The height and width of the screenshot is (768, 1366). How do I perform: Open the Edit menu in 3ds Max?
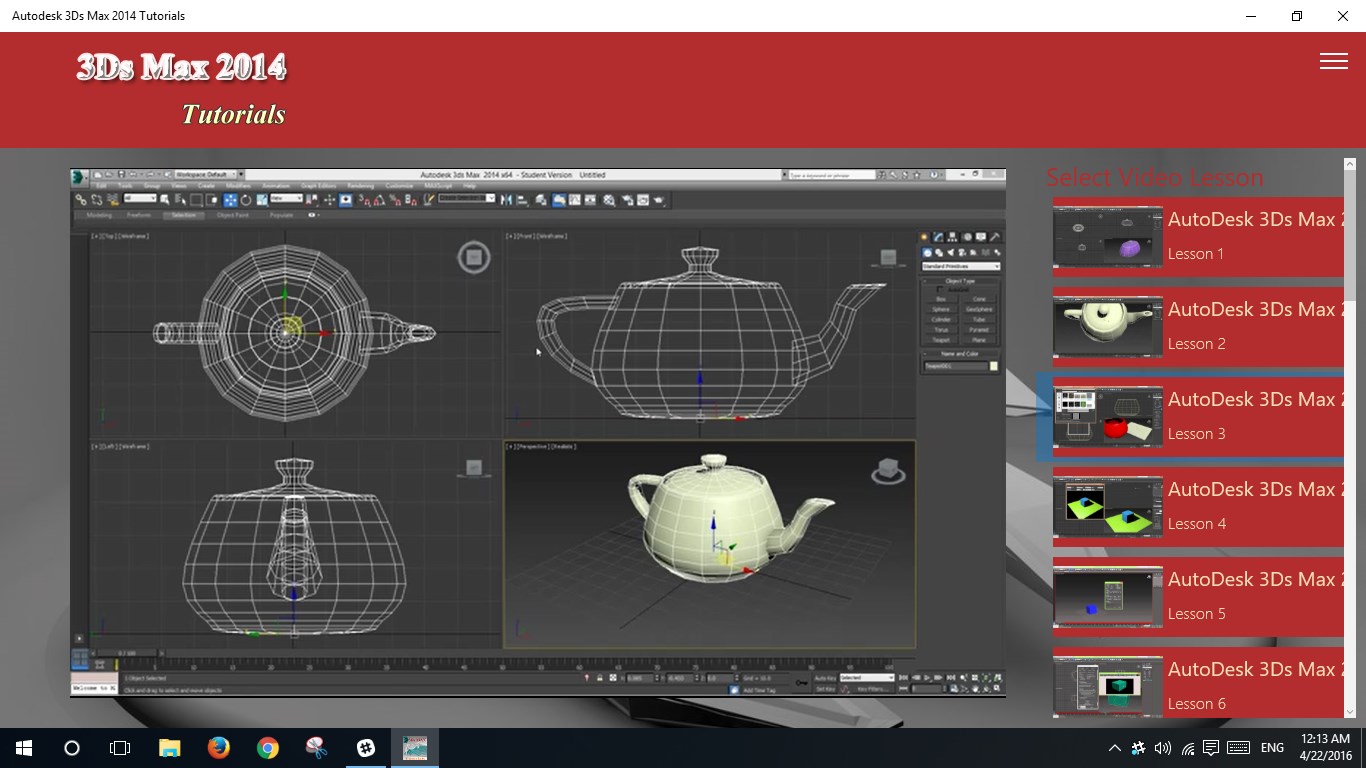101,186
